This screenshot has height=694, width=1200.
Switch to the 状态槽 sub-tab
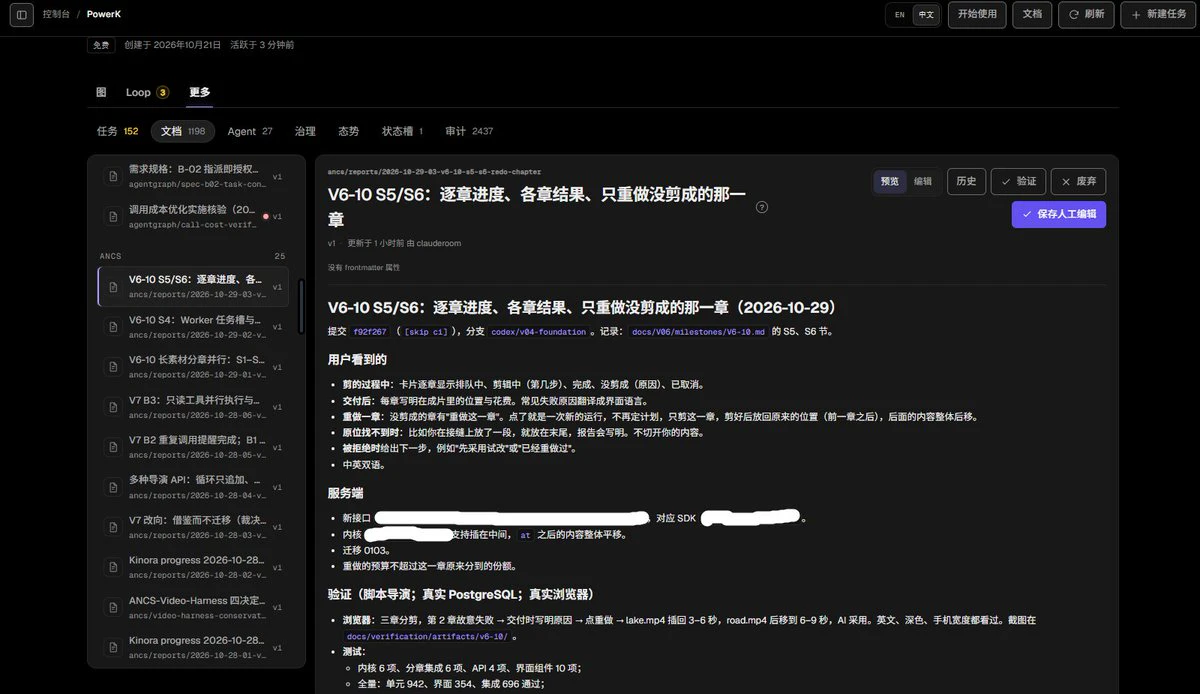402,131
